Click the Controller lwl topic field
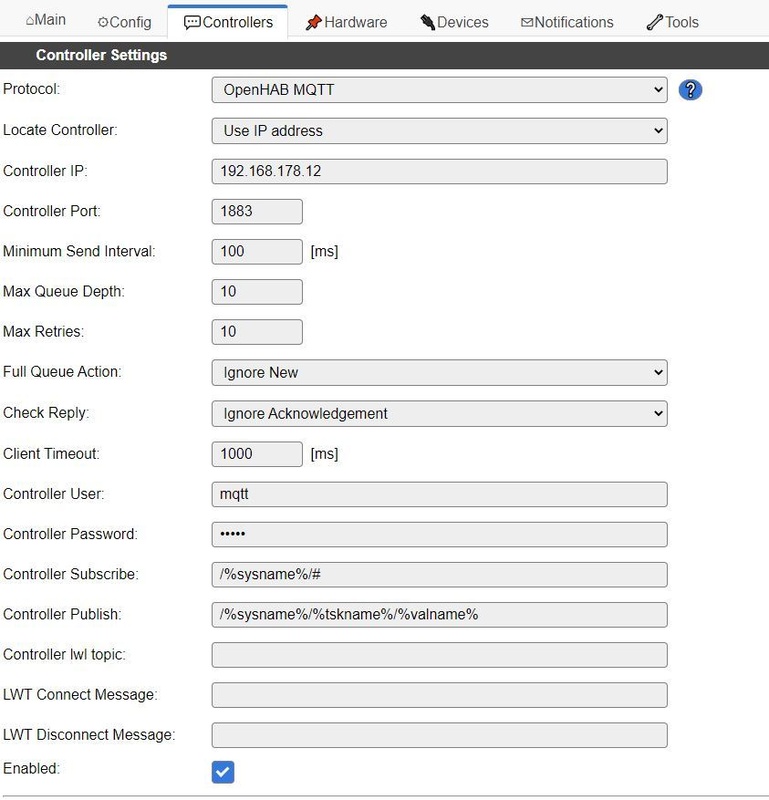 (439, 655)
